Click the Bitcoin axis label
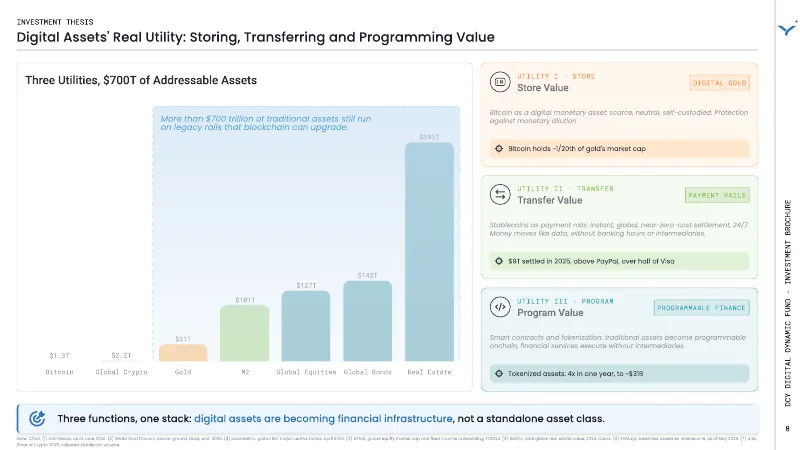The height and width of the screenshot is (450, 800). pyautogui.click(x=59, y=372)
